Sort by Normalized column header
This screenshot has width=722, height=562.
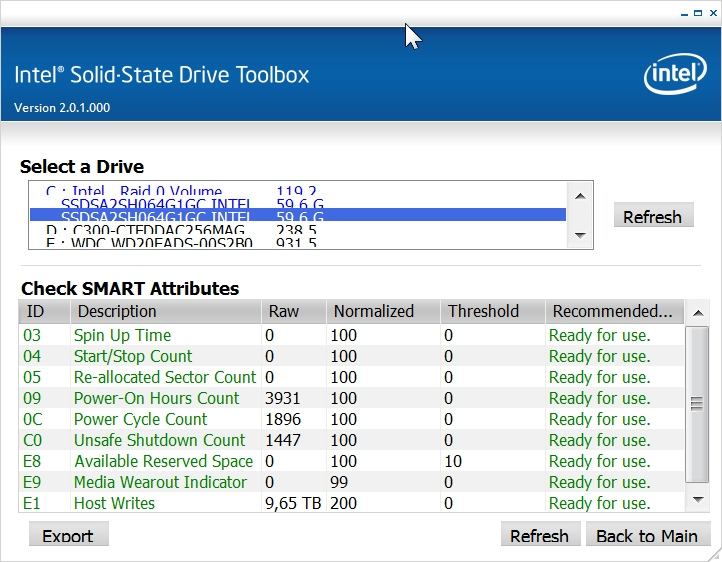(x=383, y=312)
